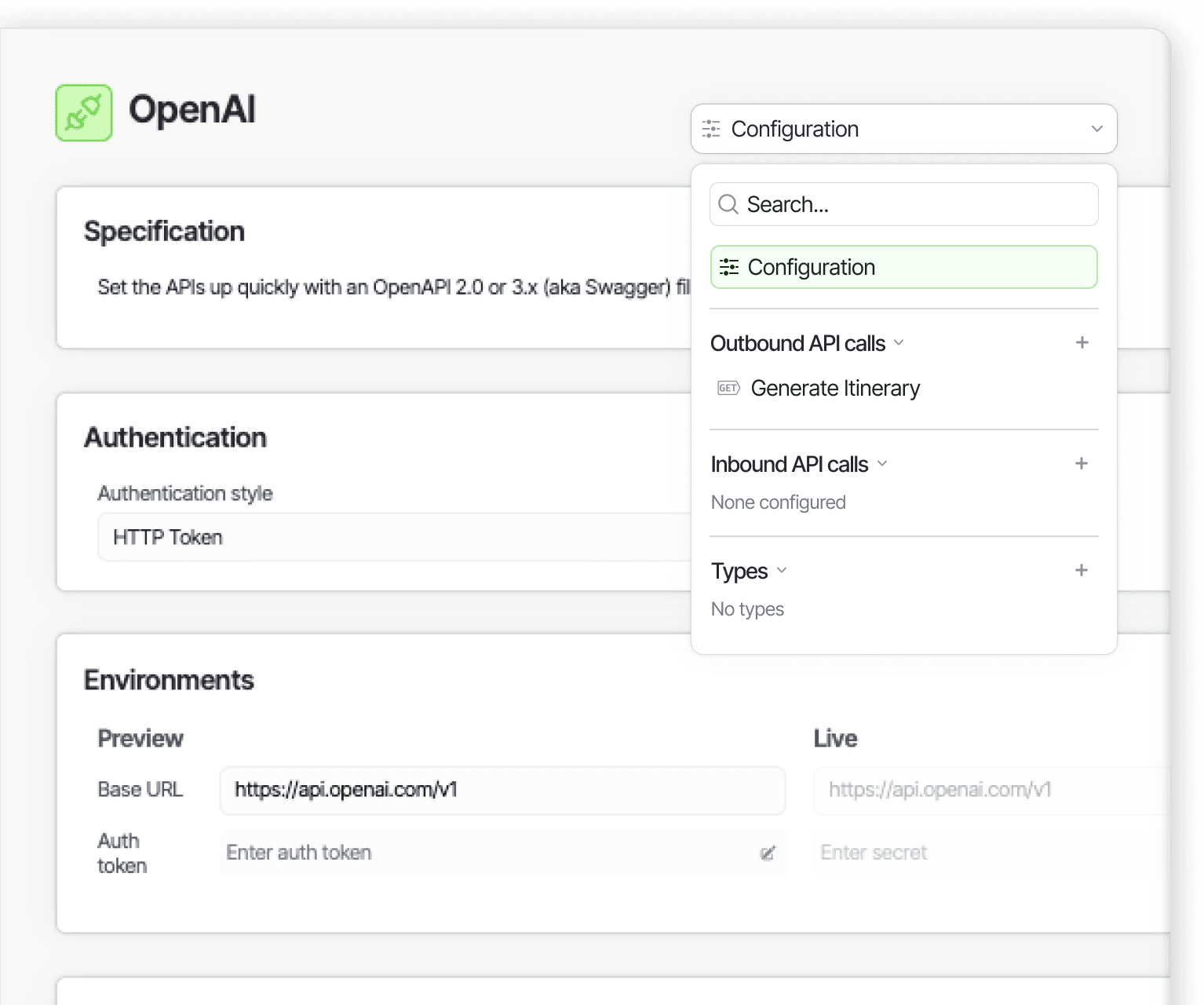The width and height of the screenshot is (1204, 1005).
Task: Click the sliders icon in Configuration dropdown
Action: tap(711, 129)
